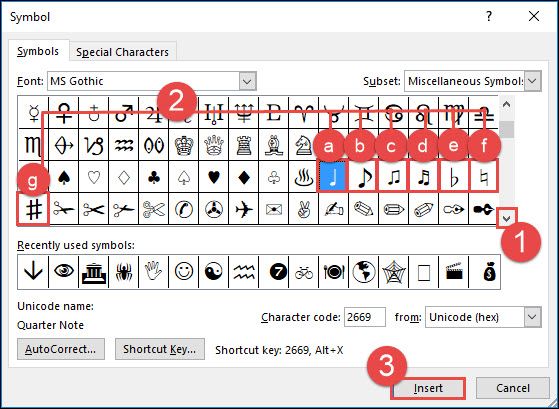The width and height of the screenshot is (559, 409).
Task: Select the smiley face recent symbol
Action: 184,272
